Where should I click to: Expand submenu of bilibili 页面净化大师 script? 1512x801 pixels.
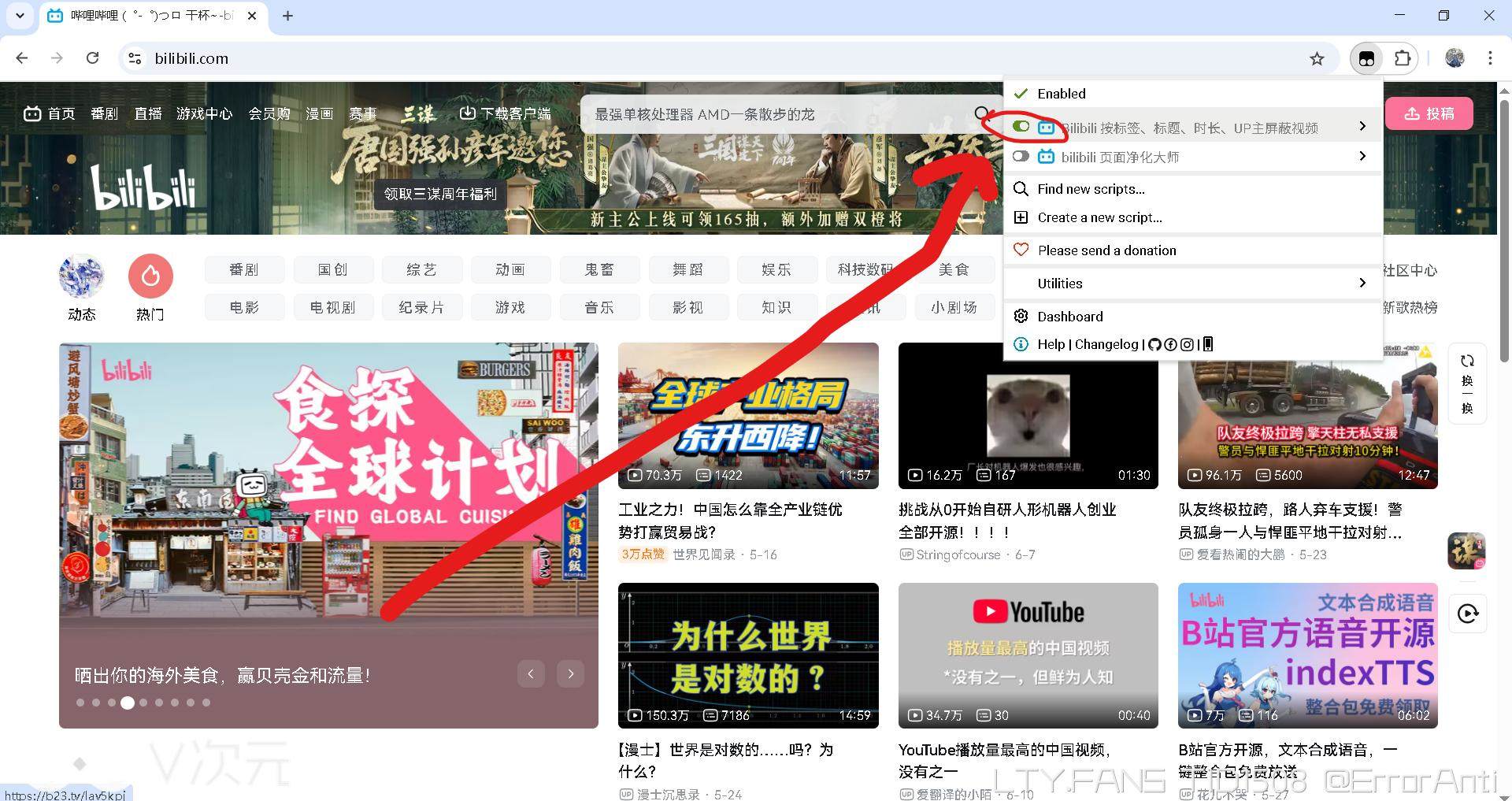click(1362, 156)
